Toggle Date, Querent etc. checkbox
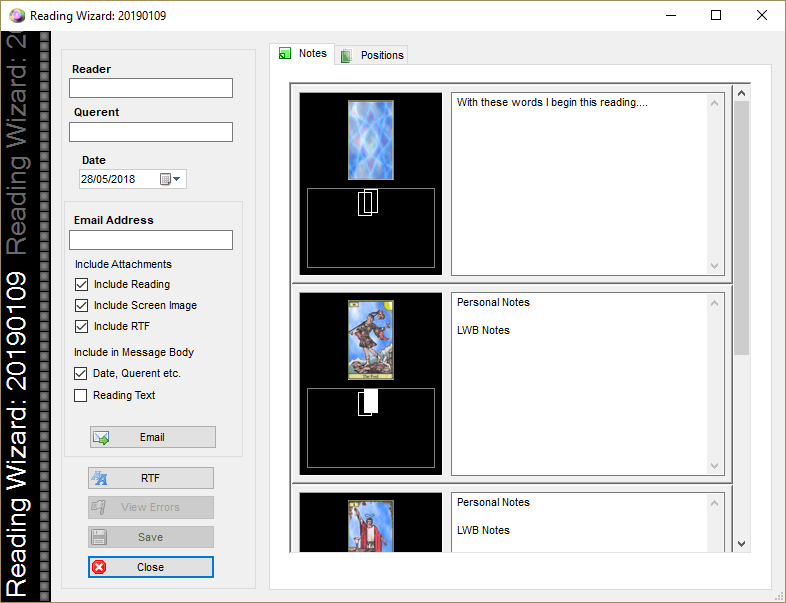Image resolution: width=786 pixels, height=603 pixels. coord(80,373)
